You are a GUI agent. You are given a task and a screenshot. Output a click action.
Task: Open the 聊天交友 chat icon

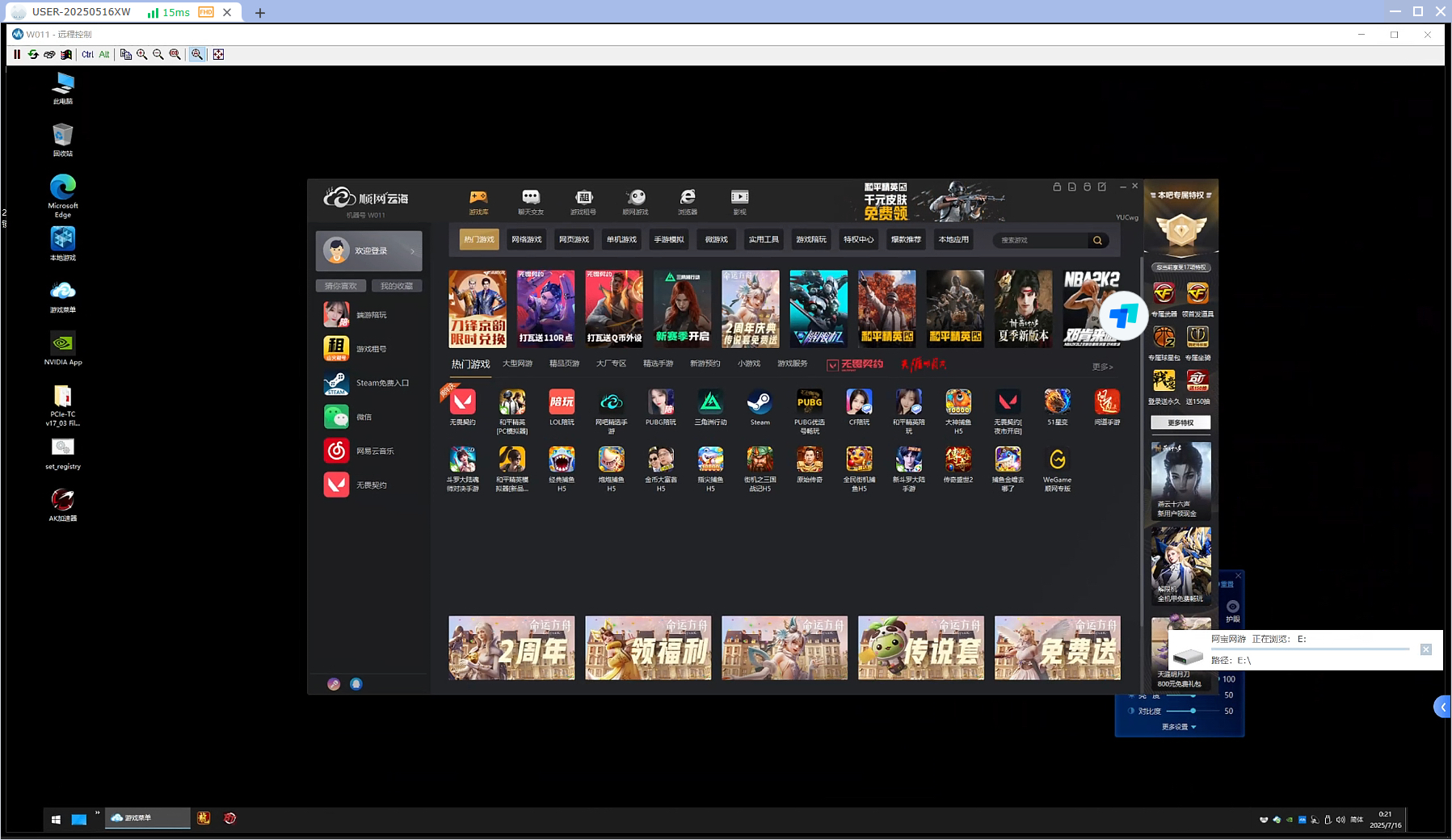(531, 201)
